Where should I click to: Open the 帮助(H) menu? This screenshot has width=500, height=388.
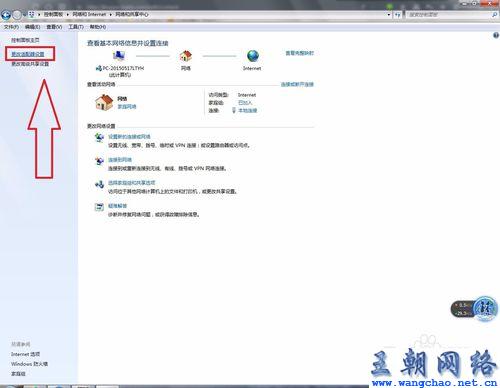point(98,27)
